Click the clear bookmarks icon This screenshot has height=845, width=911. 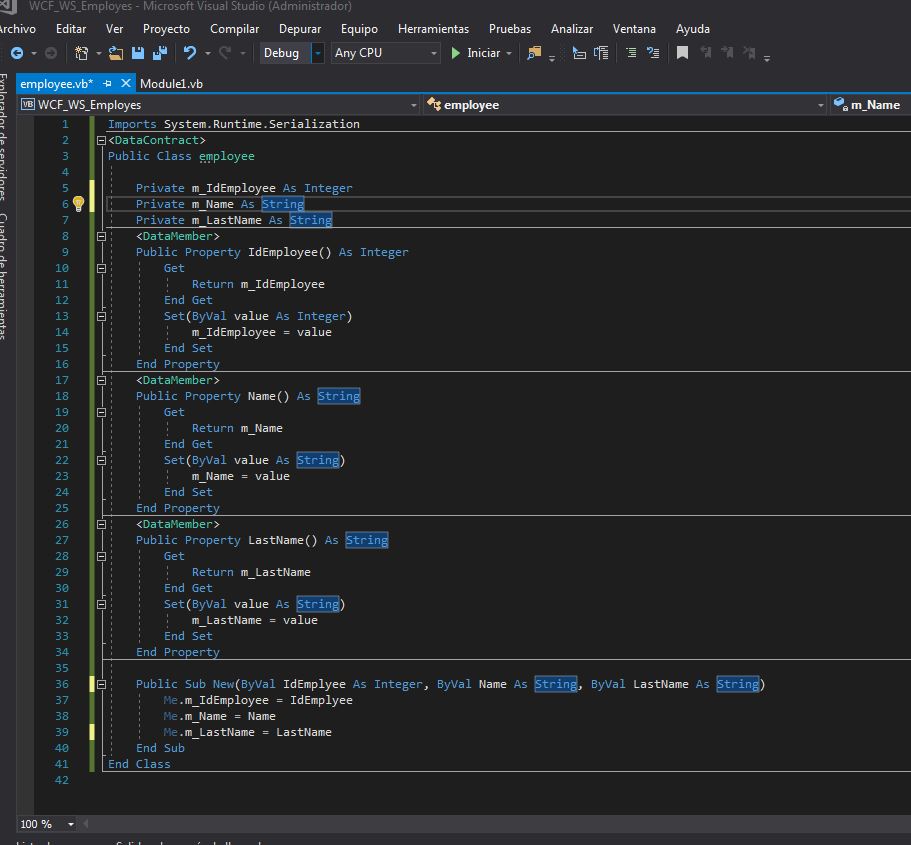pos(749,53)
